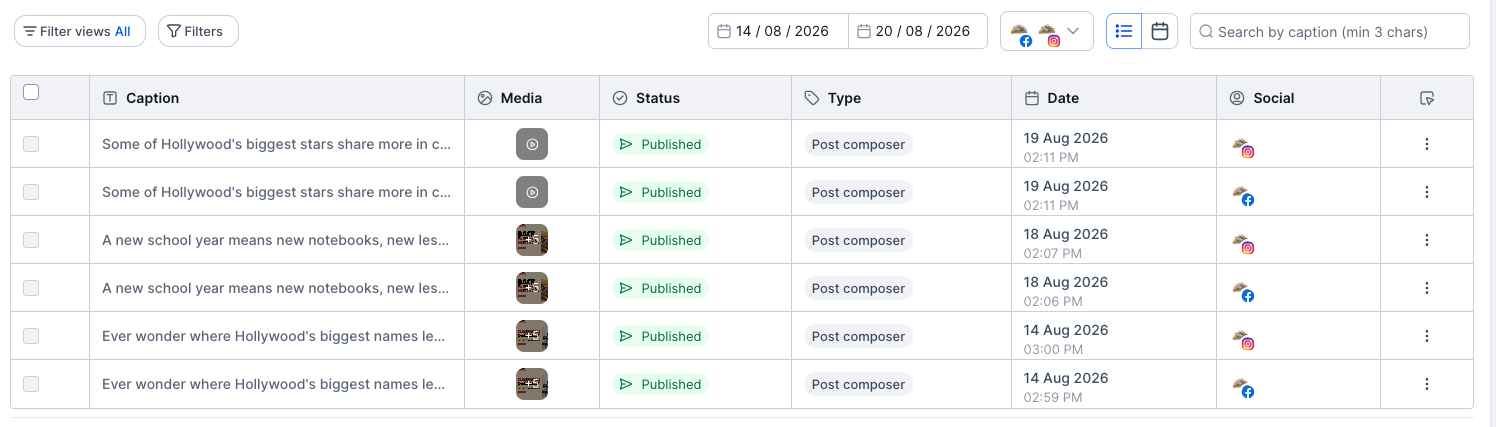
Task: Click Instagram account icon on 18 Aug 02:07 PM row
Action: pyautogui.click(x=1243, y=243)
